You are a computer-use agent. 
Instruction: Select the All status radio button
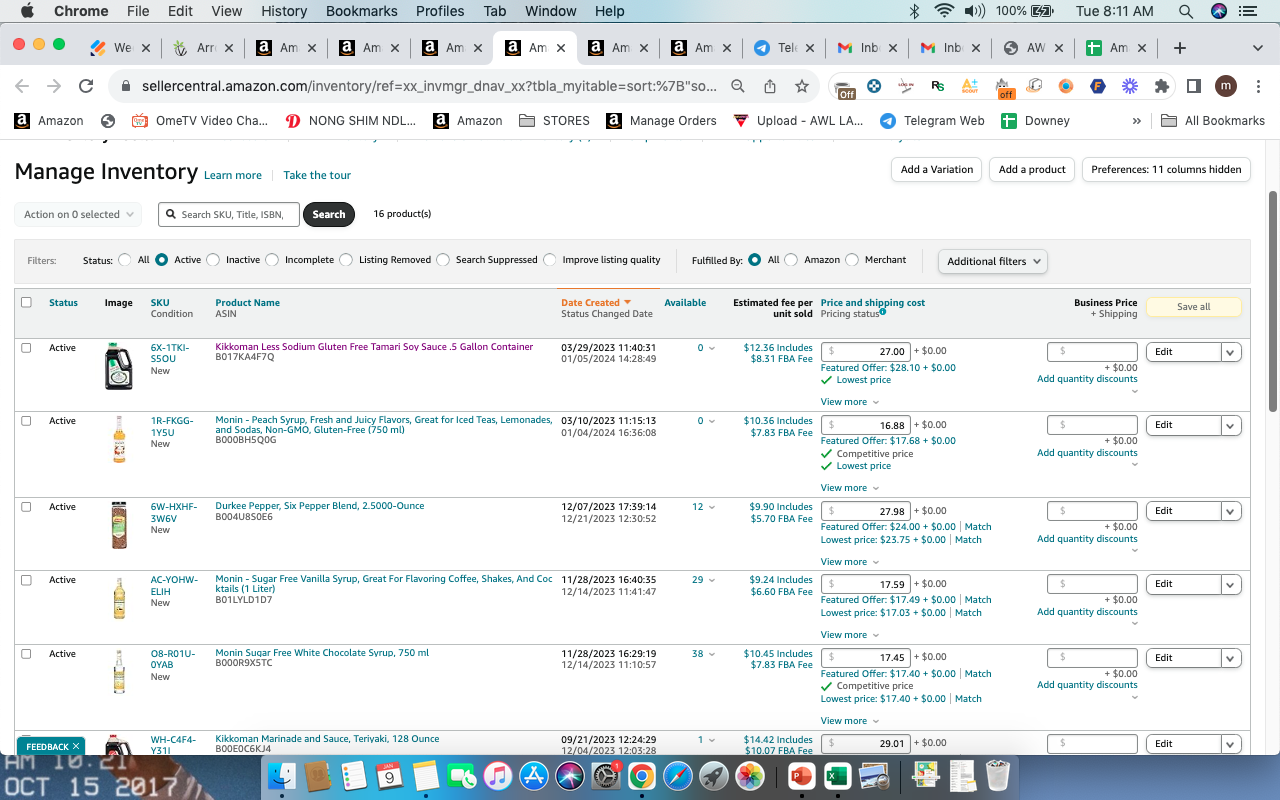[x=125, y=260]
